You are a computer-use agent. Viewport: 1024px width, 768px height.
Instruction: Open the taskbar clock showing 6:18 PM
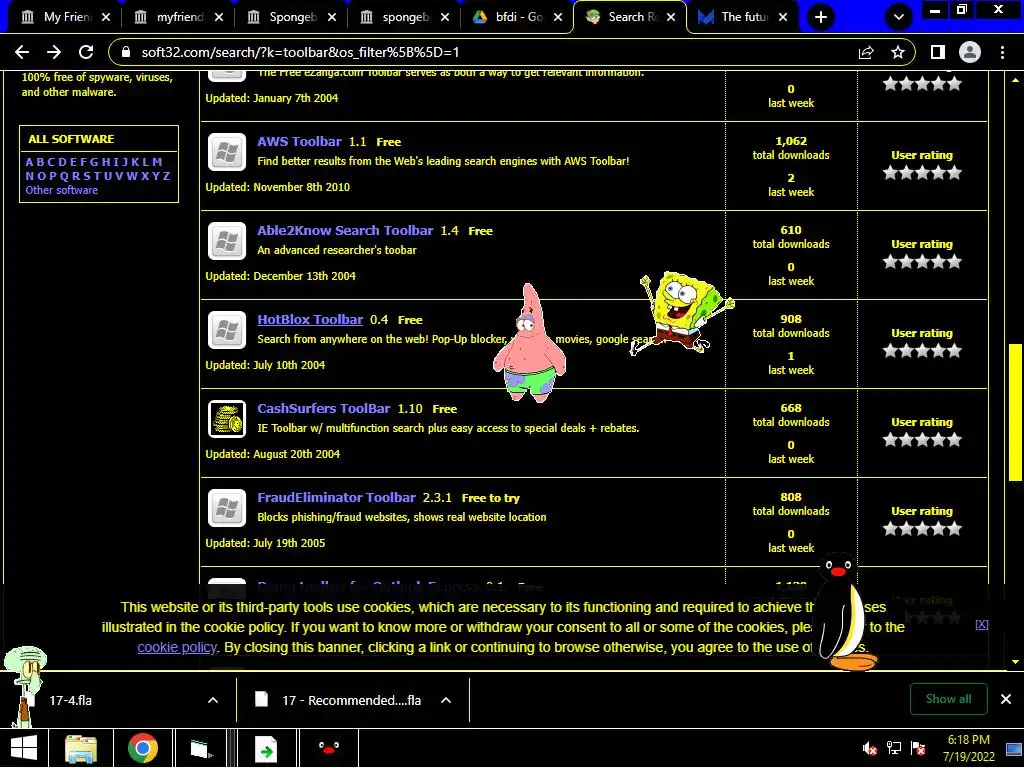pyautogui.click(x=968, y=748)
